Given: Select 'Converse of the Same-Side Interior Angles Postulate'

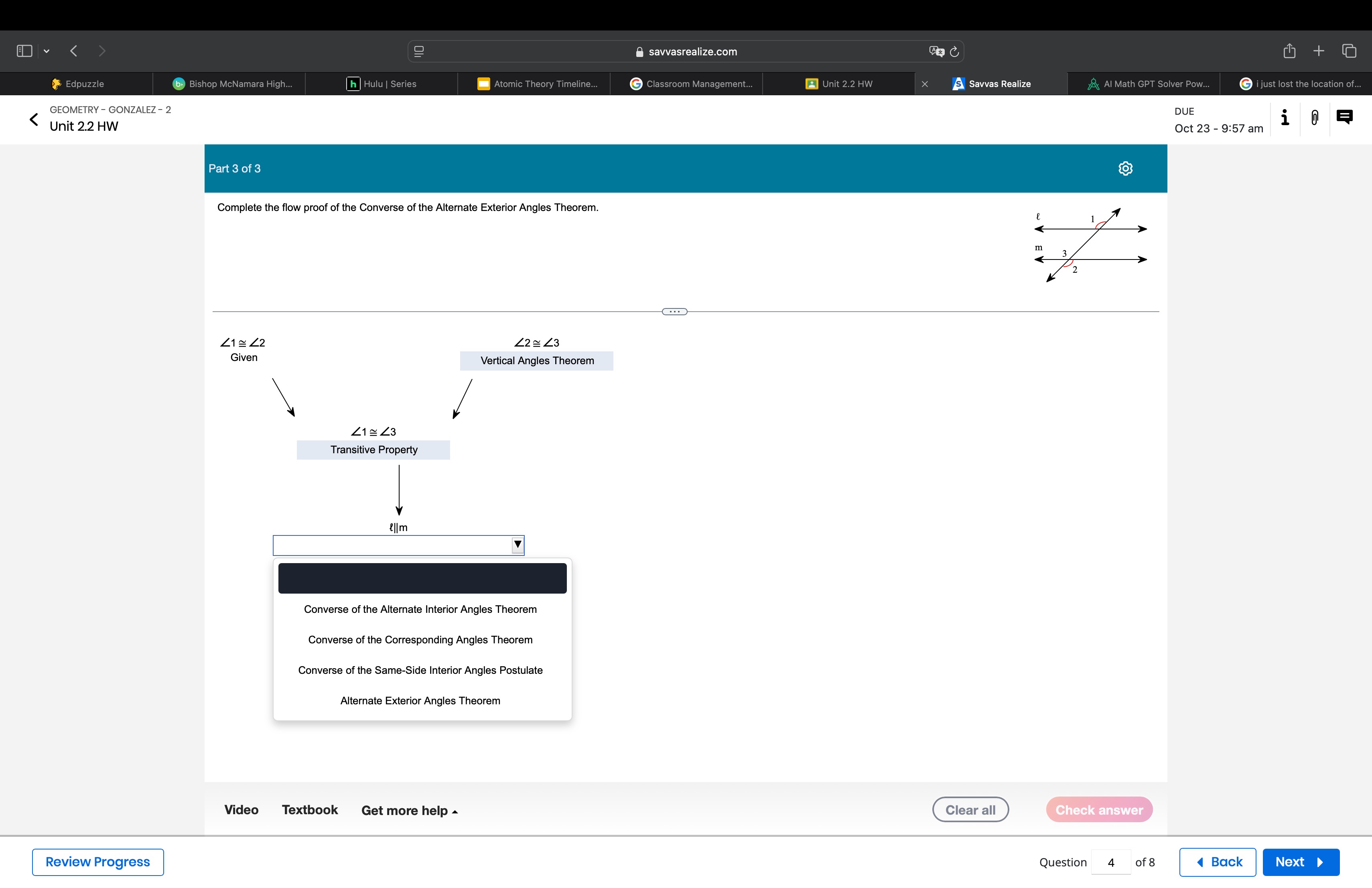Looking at the screenshot, I should tap(421, 669).
